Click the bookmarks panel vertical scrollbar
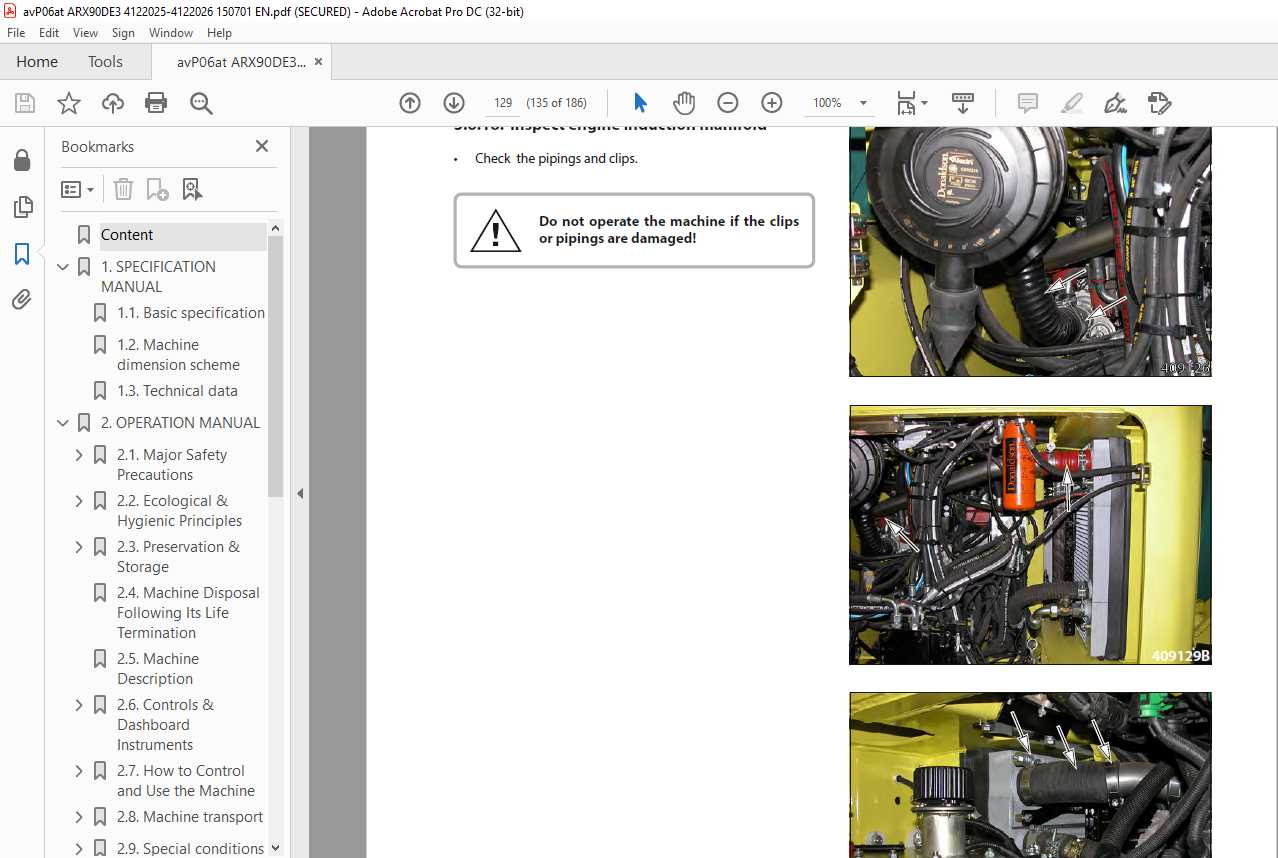The width and height of the screenshot is (1278, 858). tap(276, 366)
